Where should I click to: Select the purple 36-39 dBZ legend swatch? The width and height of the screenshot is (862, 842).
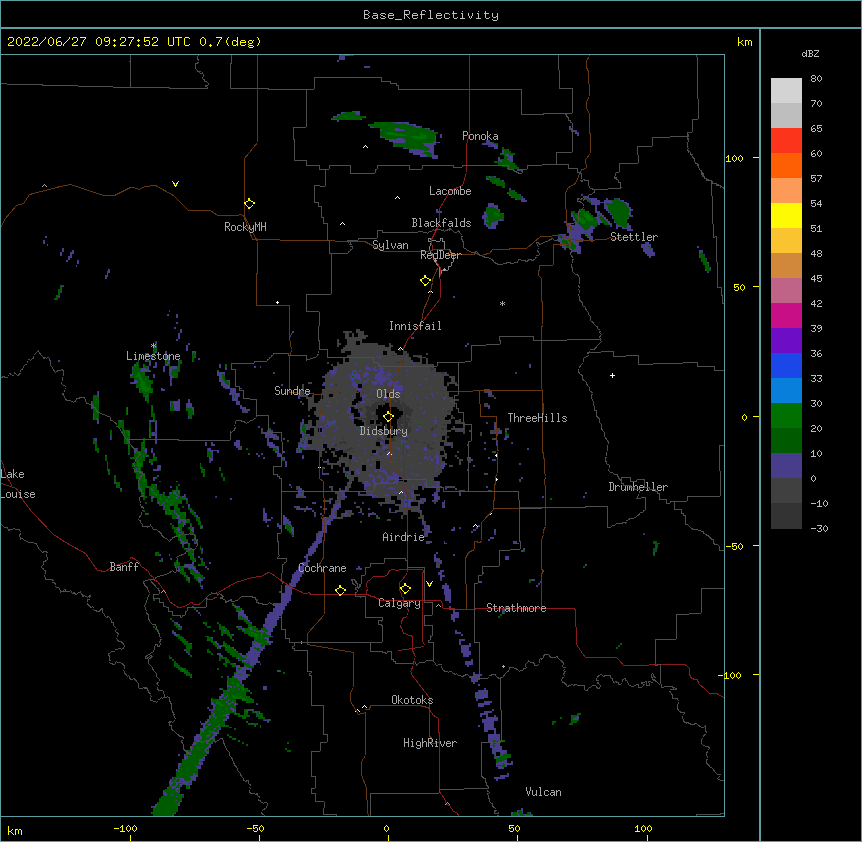coord(786,341)
